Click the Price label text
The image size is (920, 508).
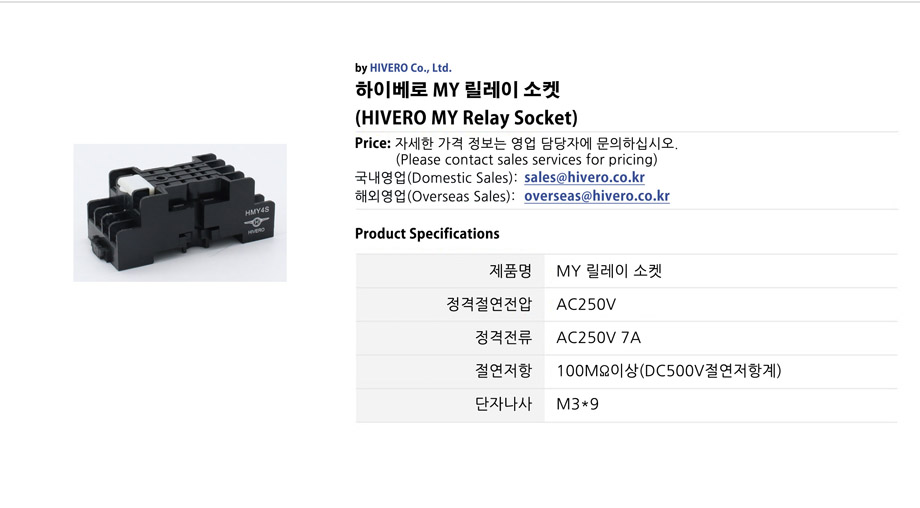(x=373, y=143)
